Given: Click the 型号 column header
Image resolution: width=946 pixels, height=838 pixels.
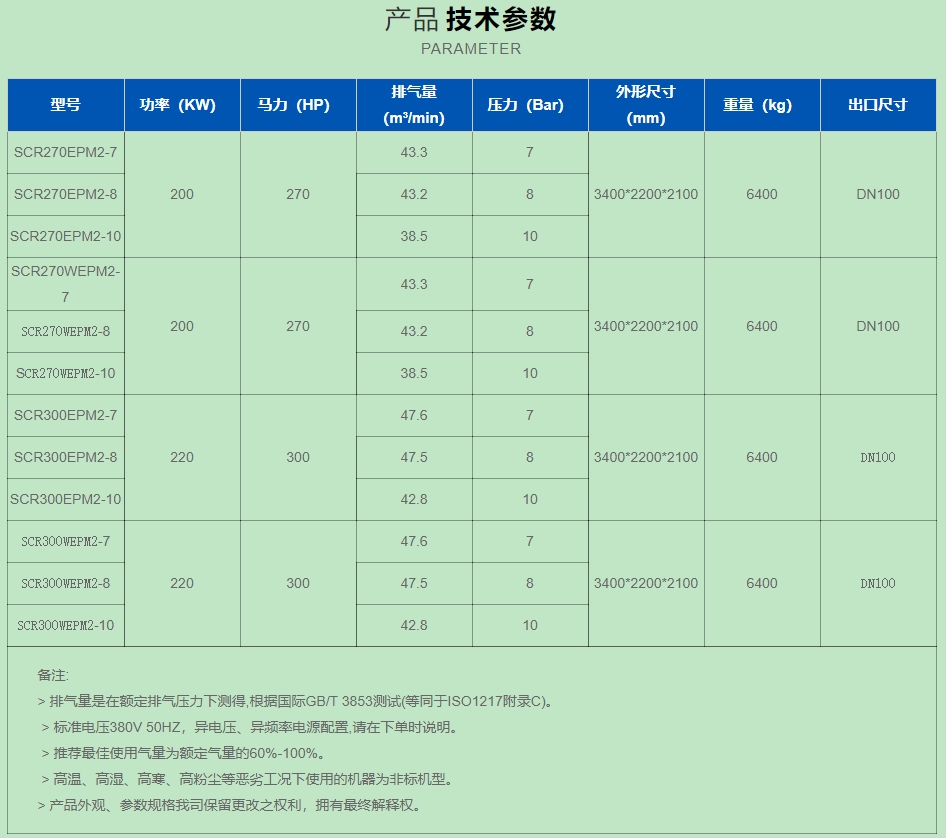Looking at the screenshot, I should (64, 104).
